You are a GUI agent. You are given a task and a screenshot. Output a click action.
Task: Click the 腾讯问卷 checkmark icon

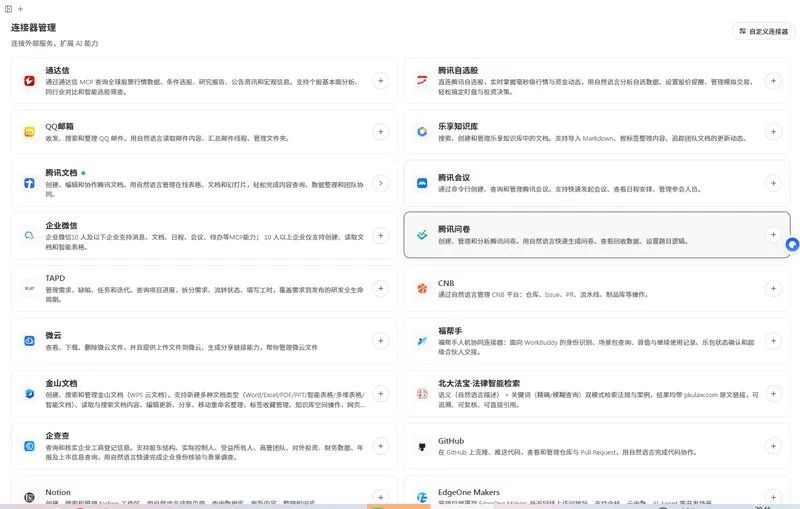[x=422, y=235]
